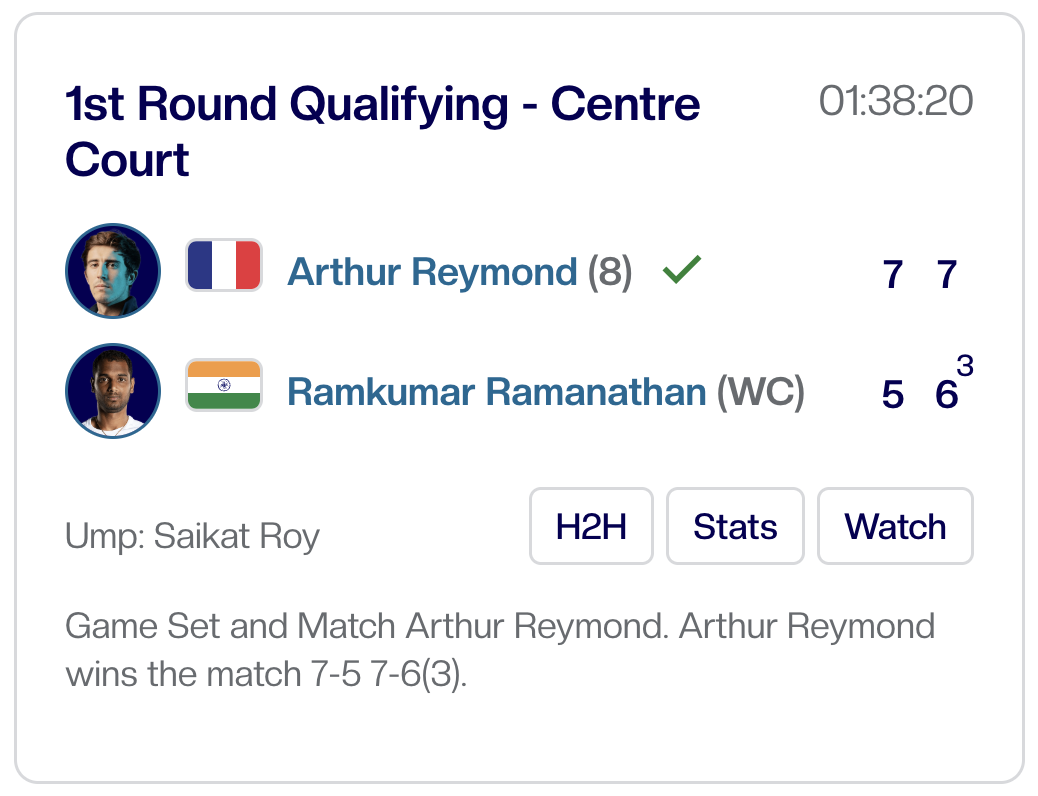Click the Game Set and Match summary text
The height and width of the screenshot is (796, 1038).
coord(500,650)
